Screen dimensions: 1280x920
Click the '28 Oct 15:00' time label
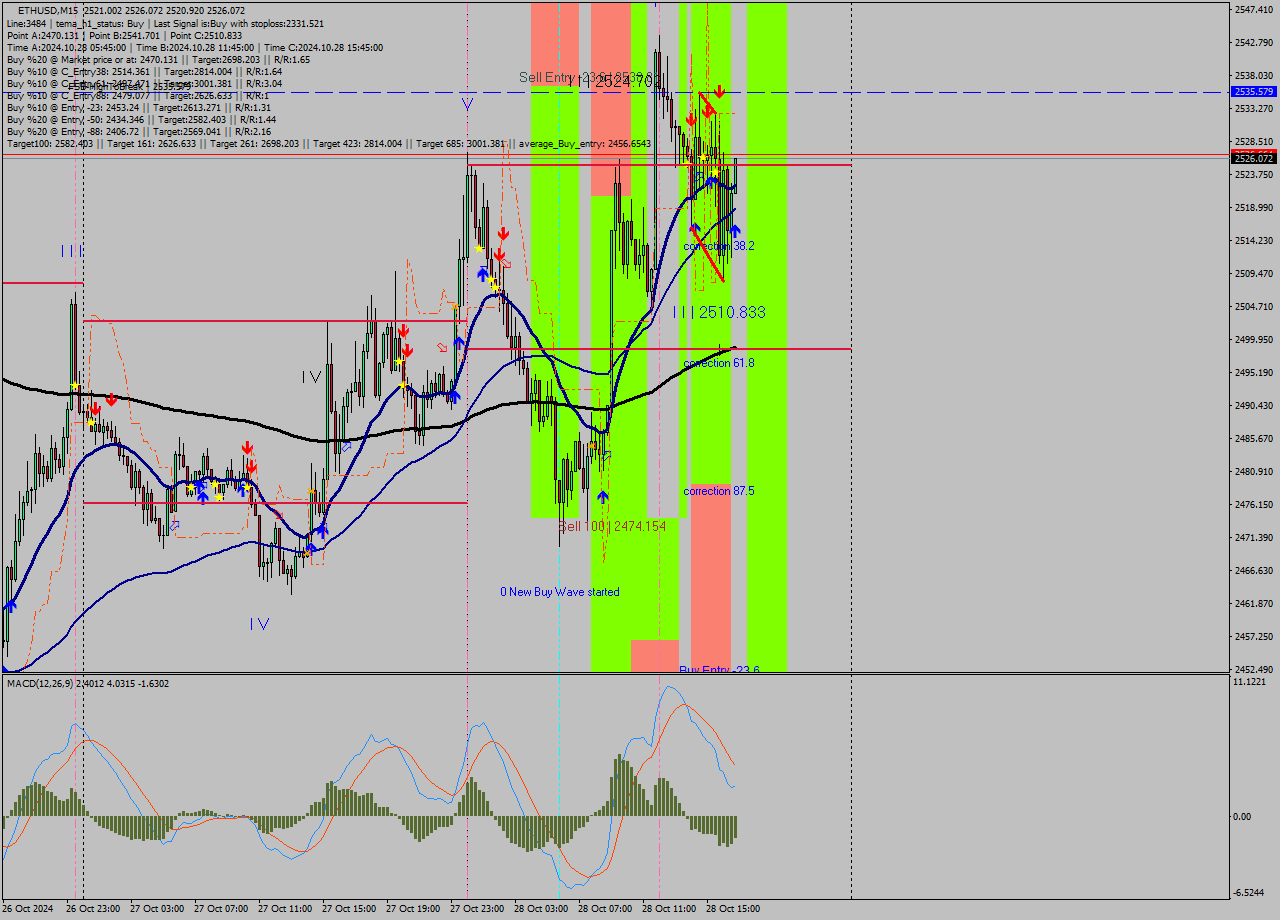tap(733, 909)
